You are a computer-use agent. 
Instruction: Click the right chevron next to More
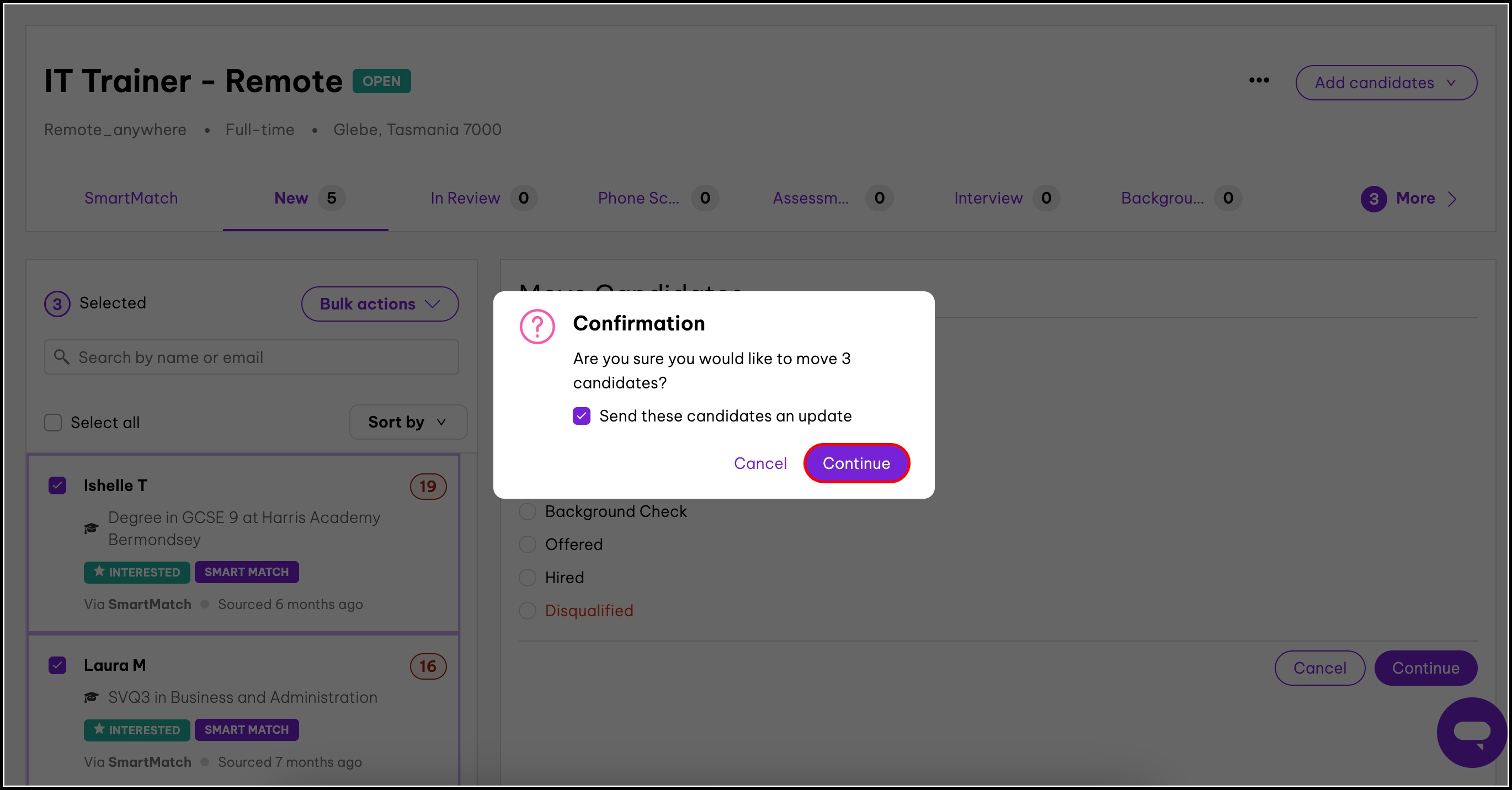click(1452, 199)
